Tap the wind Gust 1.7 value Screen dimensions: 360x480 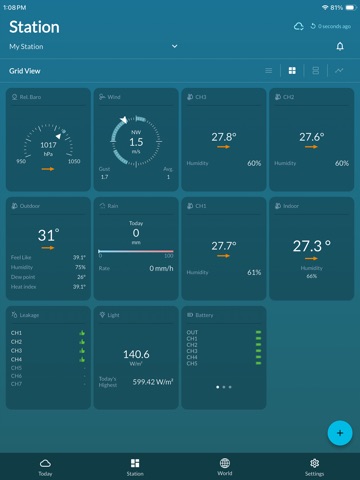[x=104, y=177]
